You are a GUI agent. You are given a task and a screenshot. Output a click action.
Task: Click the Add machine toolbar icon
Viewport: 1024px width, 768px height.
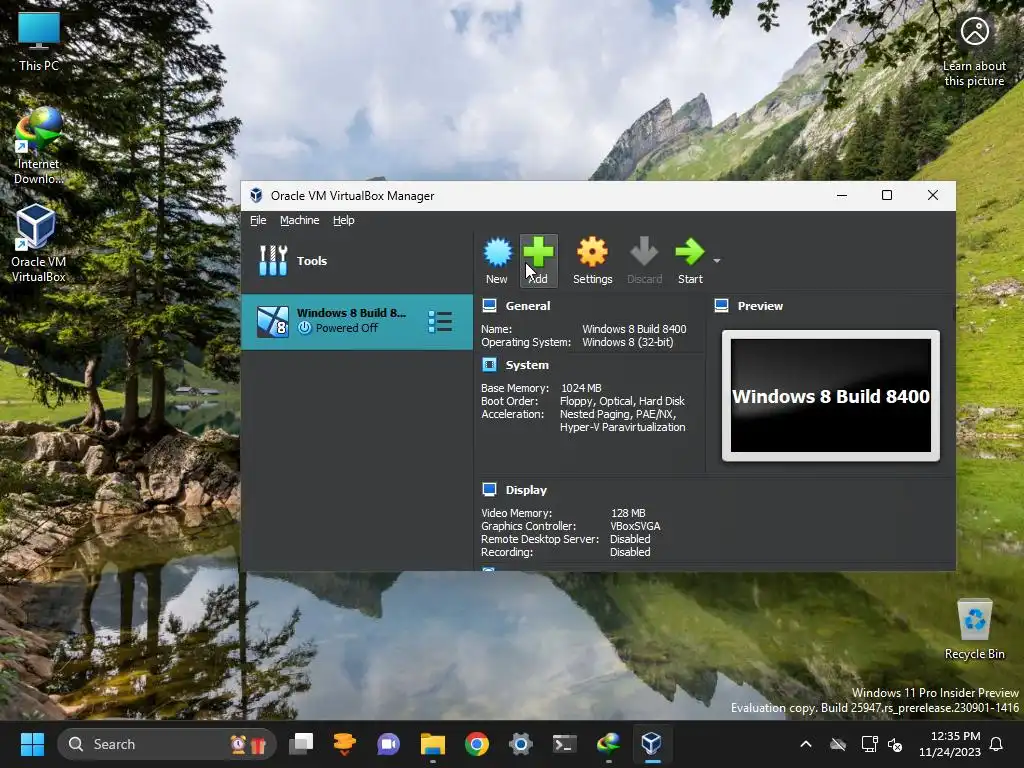[539, 260]
